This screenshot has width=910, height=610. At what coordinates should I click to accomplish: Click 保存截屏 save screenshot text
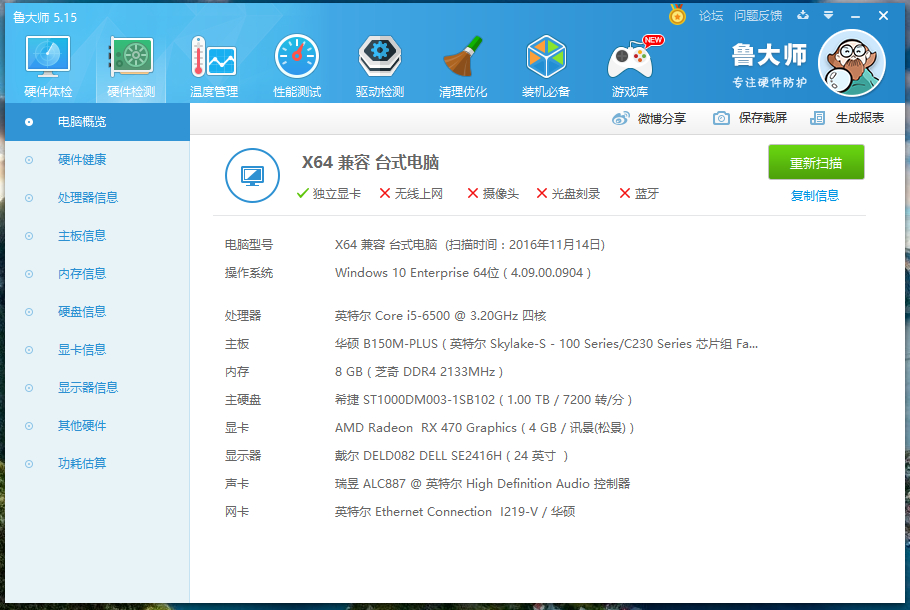pos(763,118)
